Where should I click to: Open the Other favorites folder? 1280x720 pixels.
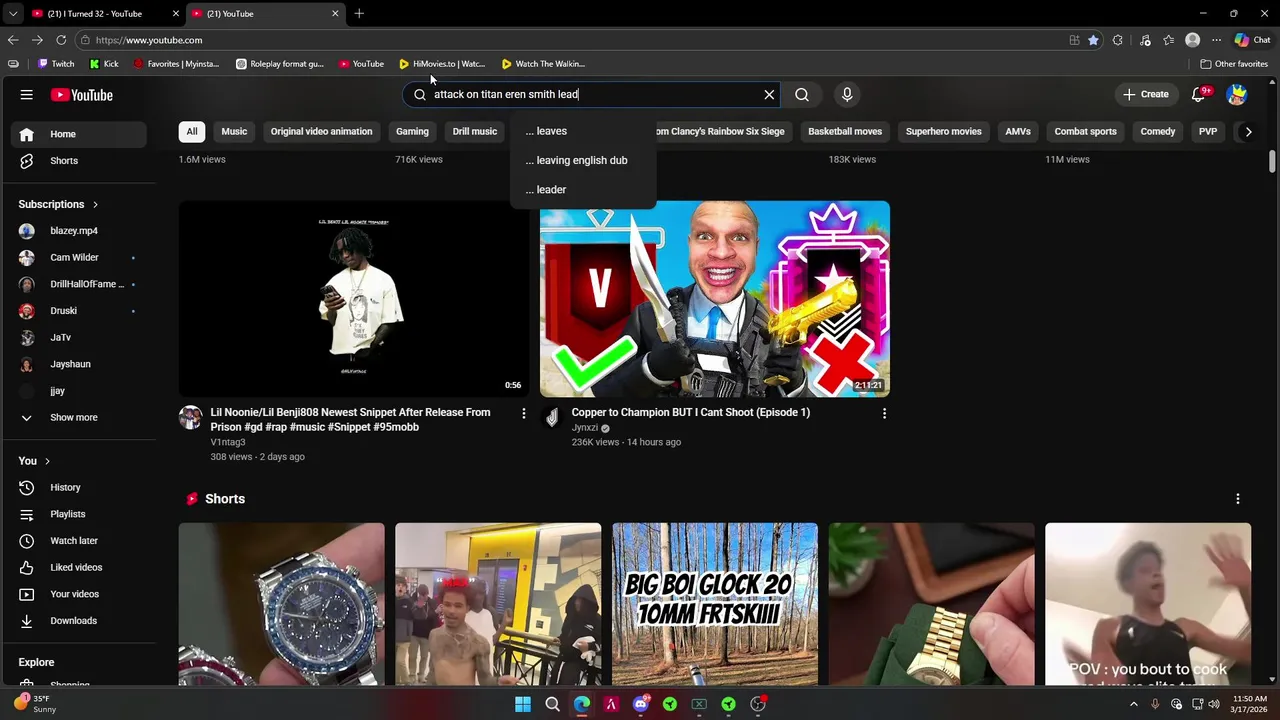click(1234, 64)
